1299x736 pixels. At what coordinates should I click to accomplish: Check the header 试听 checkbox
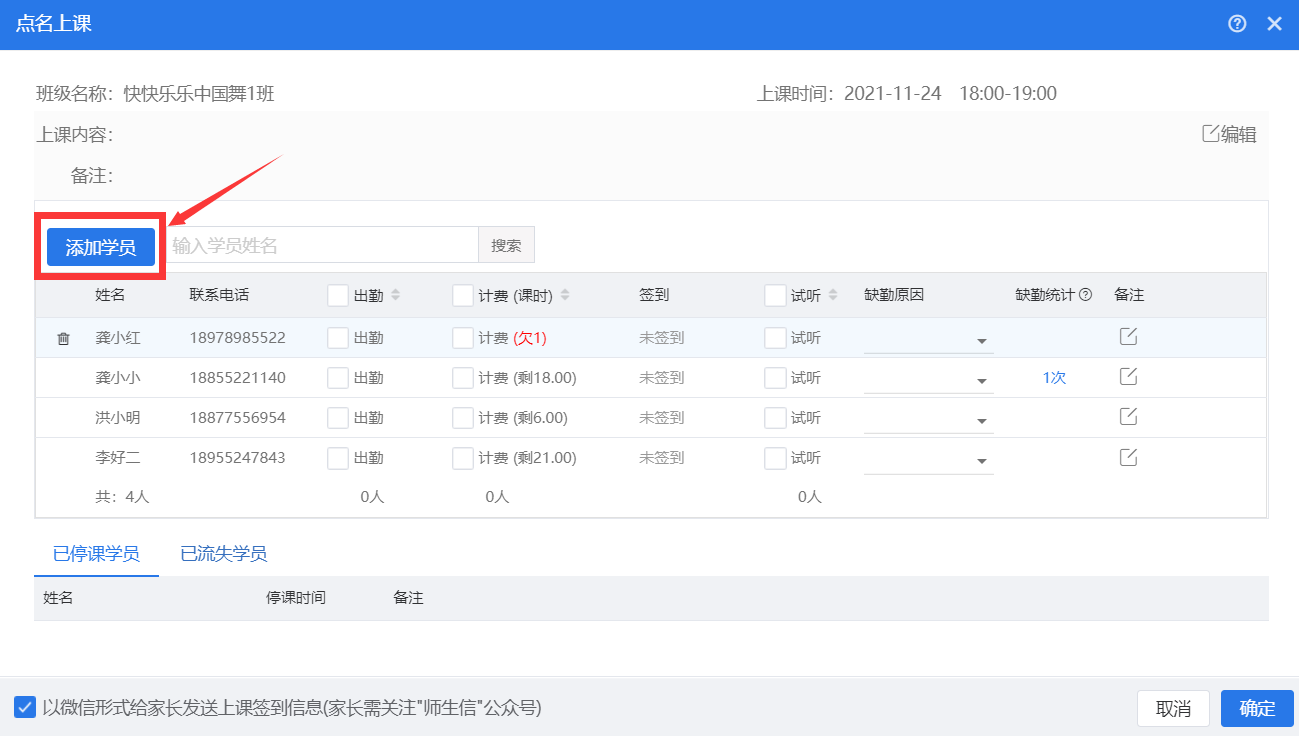click(x=775, y=295)
